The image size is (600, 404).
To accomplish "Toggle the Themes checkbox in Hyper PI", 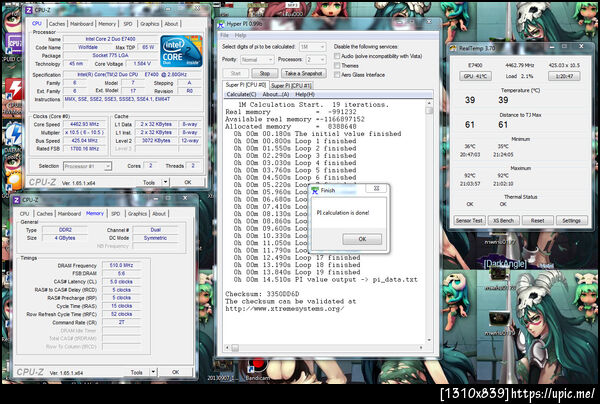I will pos(337,65).
